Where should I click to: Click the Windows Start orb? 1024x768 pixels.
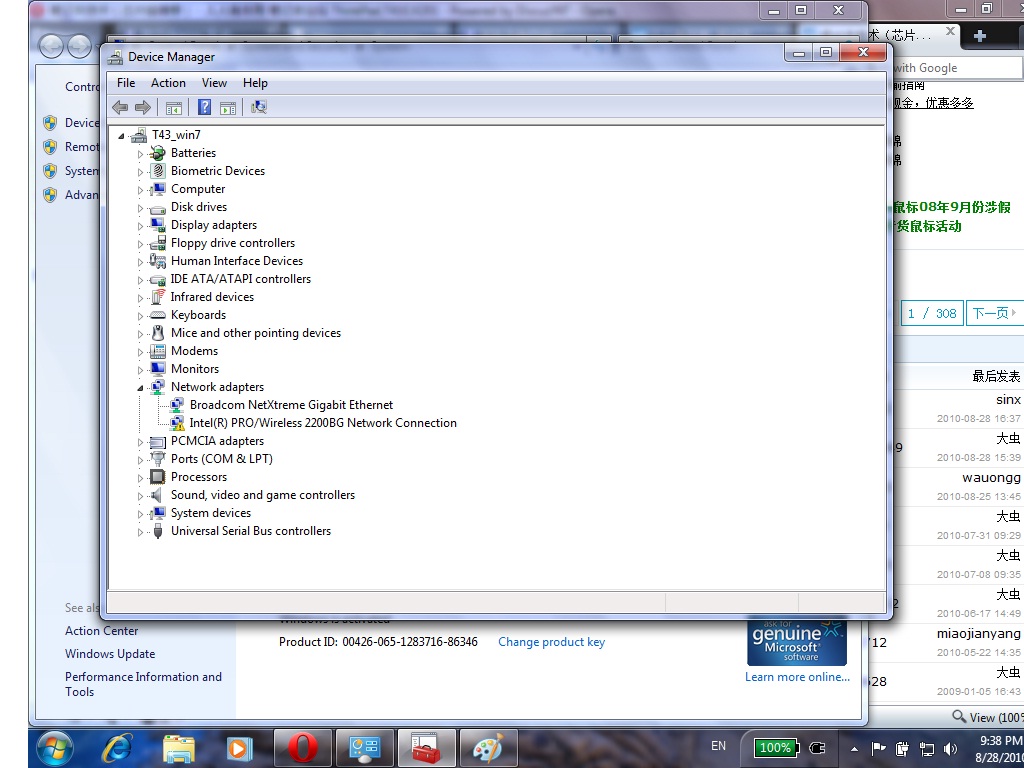click(x=56, y=748)
